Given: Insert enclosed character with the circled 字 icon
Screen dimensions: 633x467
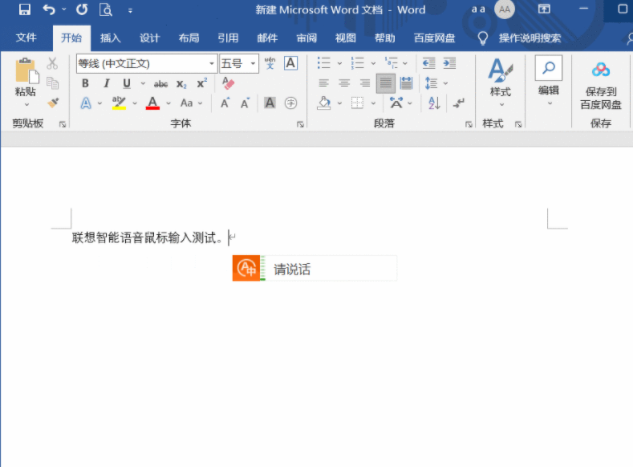Looking at the screenshot, I should (x=291, y=103).
